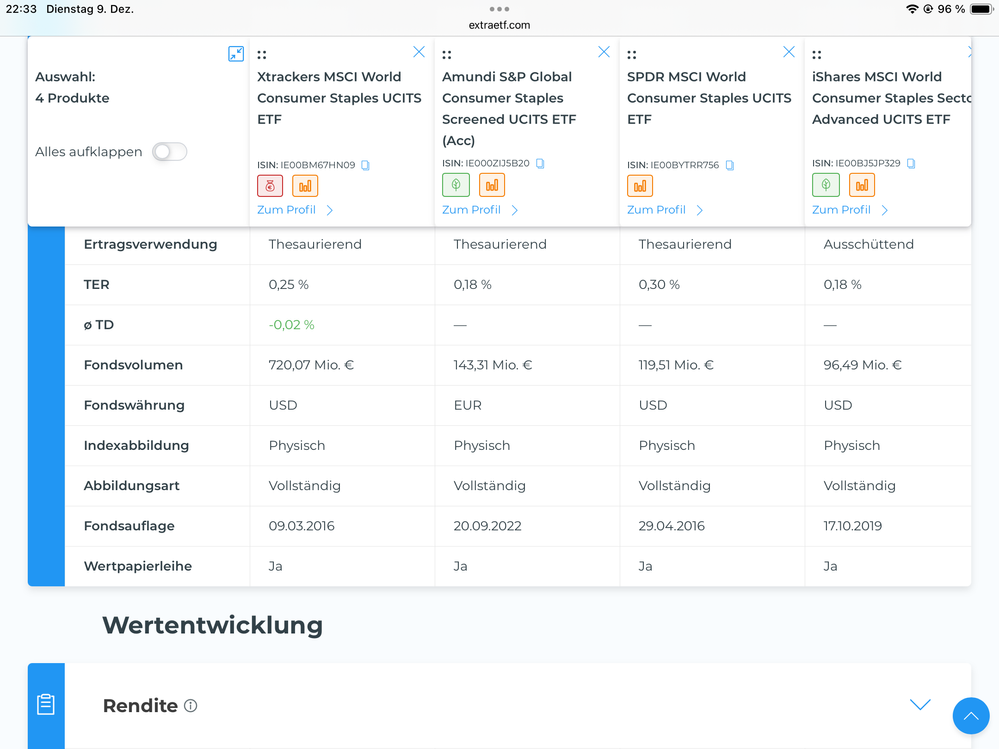The height and width of the screenshot is (749, 999).
Task: Click the orange chart icon on Amundi
Action: [492, 185]
